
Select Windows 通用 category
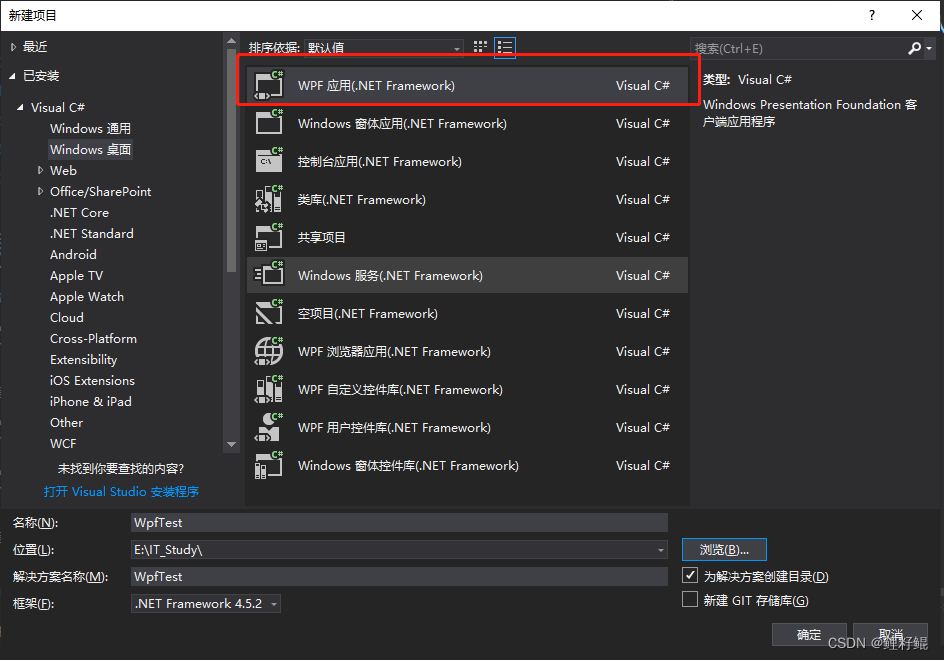[x=90, y=128]
